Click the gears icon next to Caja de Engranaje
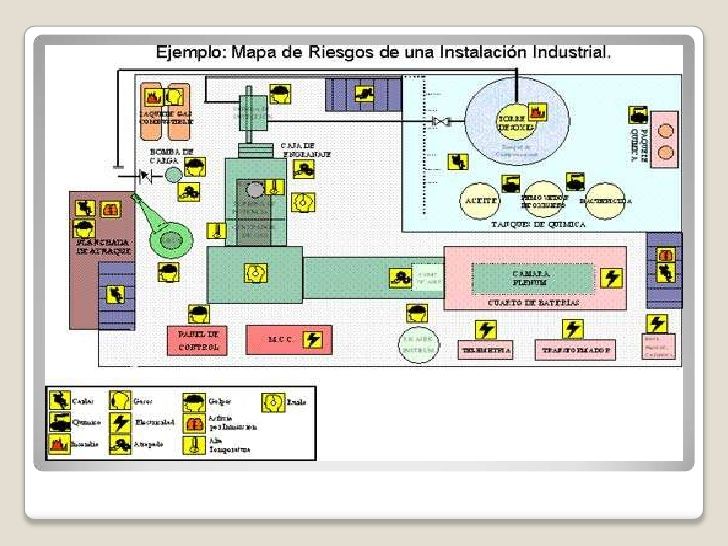This screenshot has width=728, height=546. (304, 169)
